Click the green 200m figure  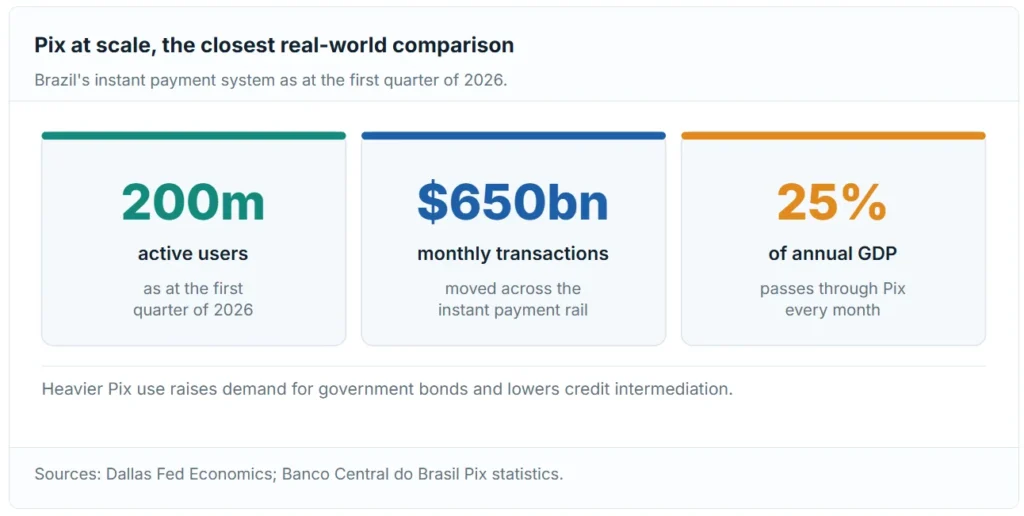point(193,202)
